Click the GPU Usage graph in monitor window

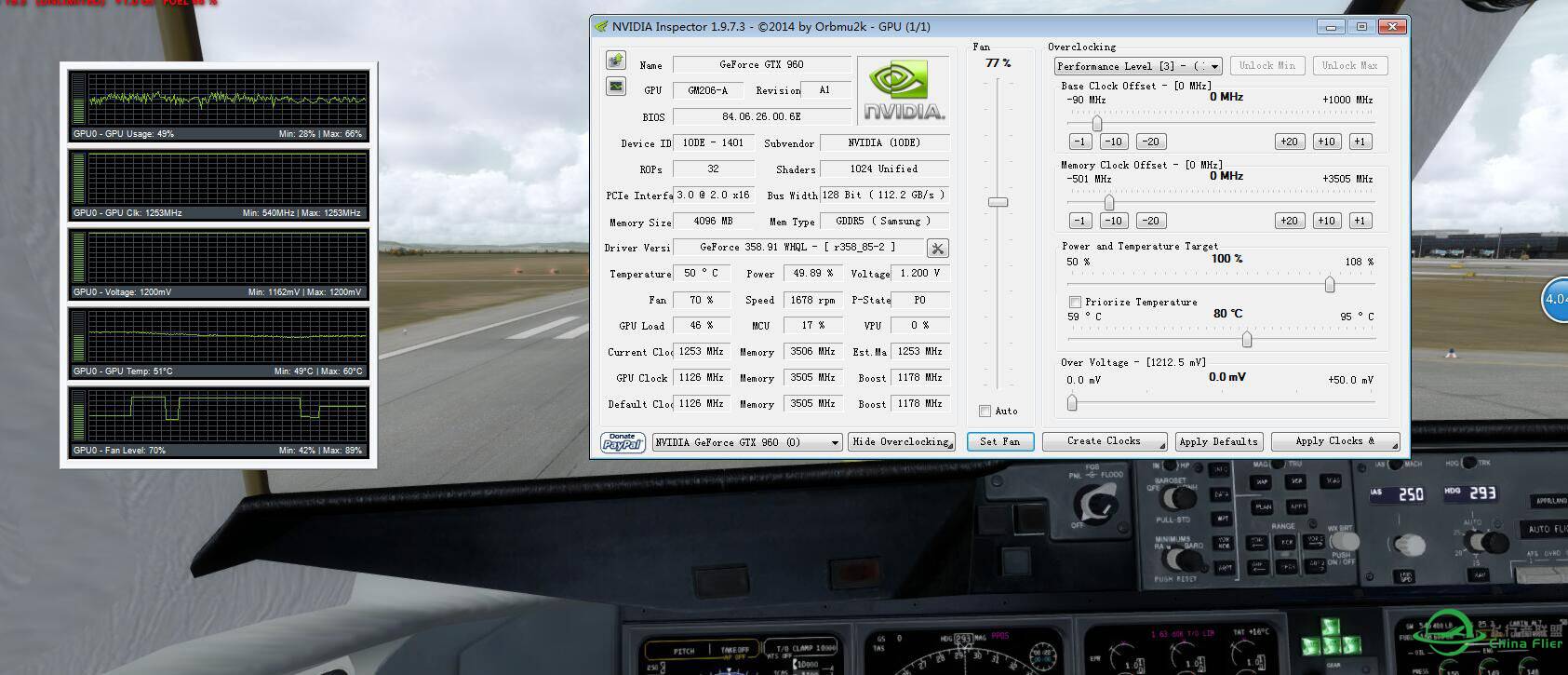click(x=219, y=104)
